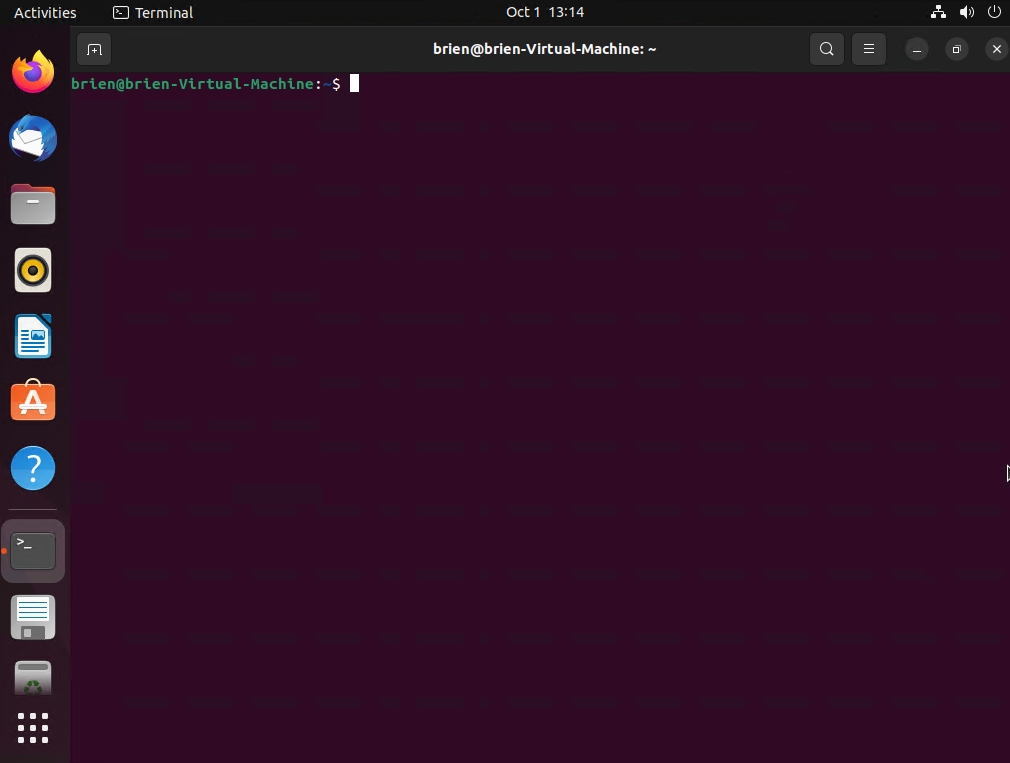Click the running Terminal dock icon

coord(33,550)
